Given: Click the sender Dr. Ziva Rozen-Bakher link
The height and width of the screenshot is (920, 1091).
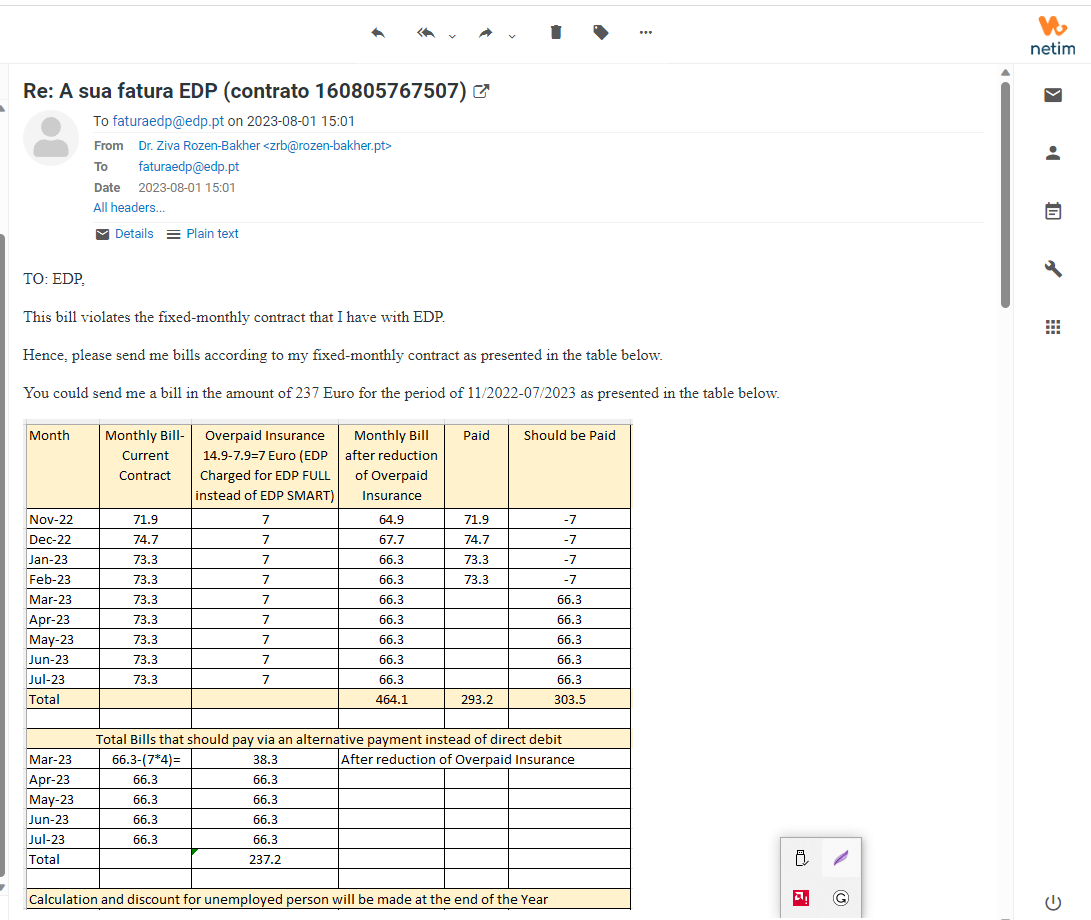Looking at the screenshot, I should point(264,145).
